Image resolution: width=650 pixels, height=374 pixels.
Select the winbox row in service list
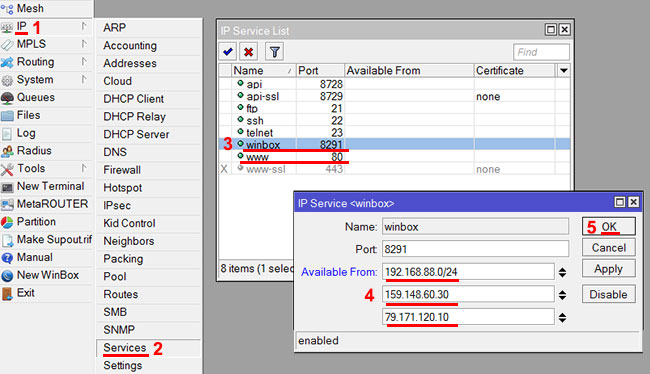point(394,144)
